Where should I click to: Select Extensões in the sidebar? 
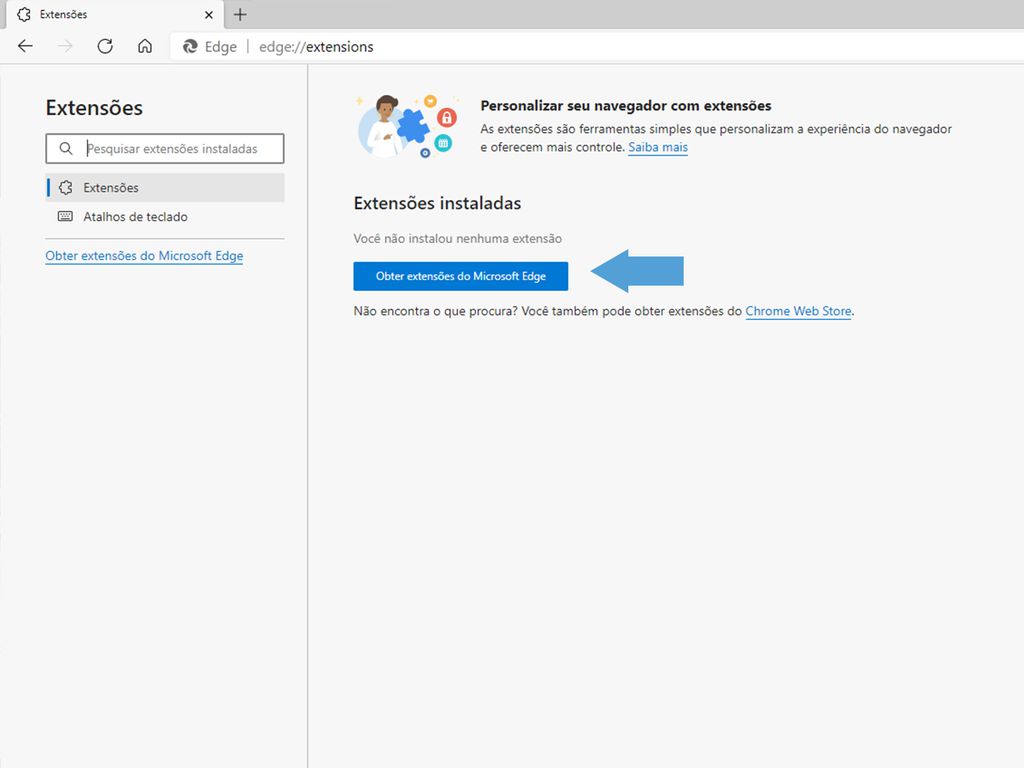coord(165,187)
